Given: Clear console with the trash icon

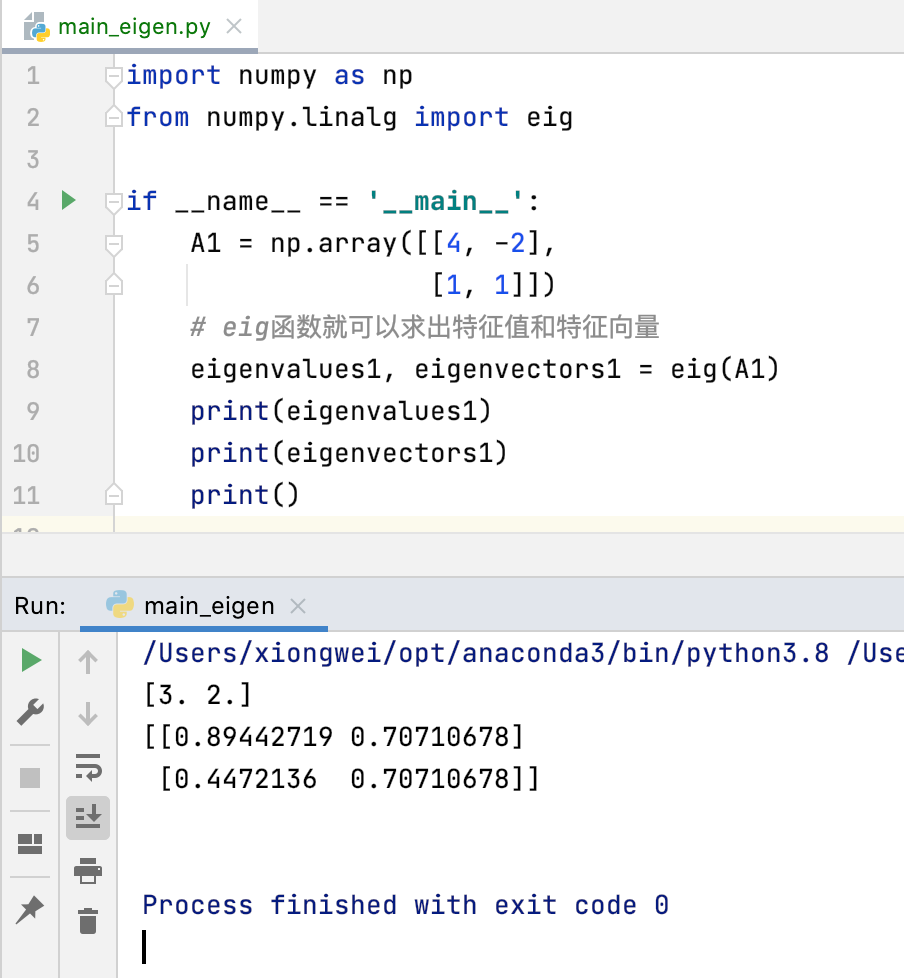Looking at the screenshot, I should pos(88,921).
